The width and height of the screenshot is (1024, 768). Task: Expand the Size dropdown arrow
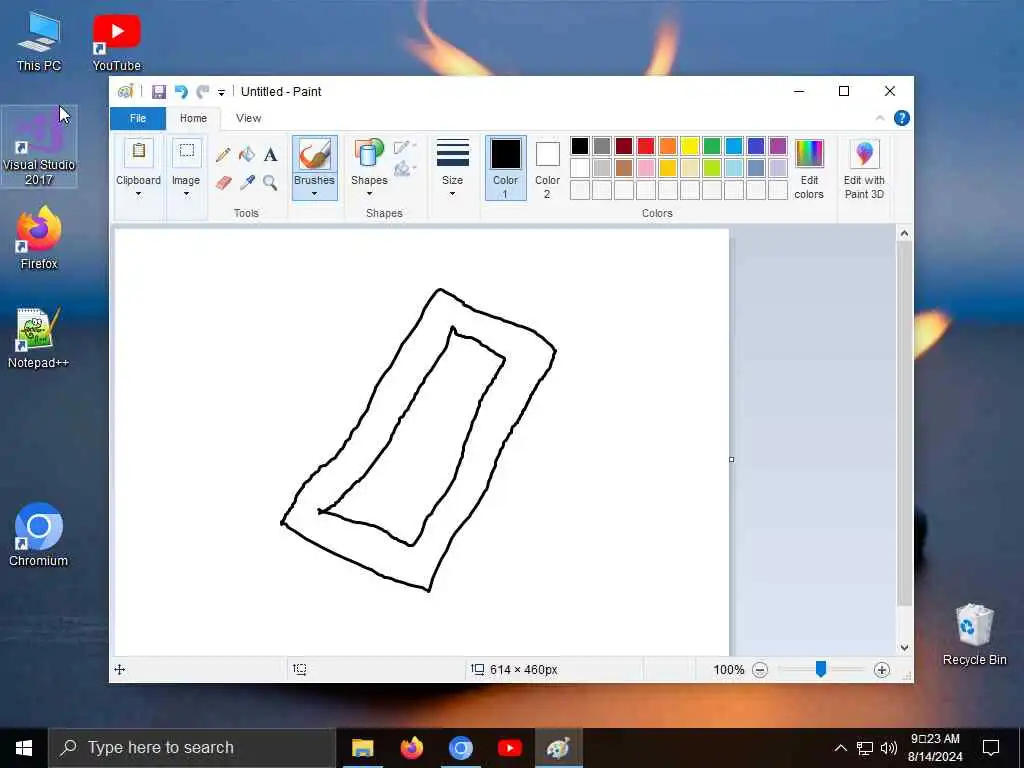click(x=453, y=194)
